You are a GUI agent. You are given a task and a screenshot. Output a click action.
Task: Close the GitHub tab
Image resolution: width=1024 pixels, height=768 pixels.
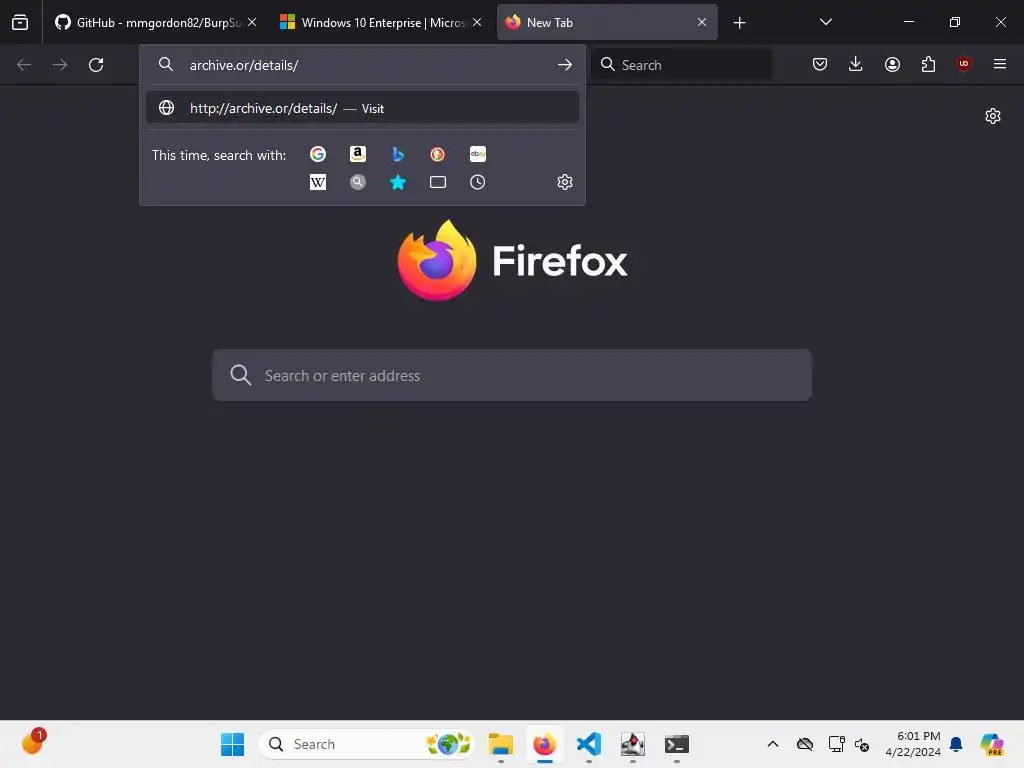252,22
